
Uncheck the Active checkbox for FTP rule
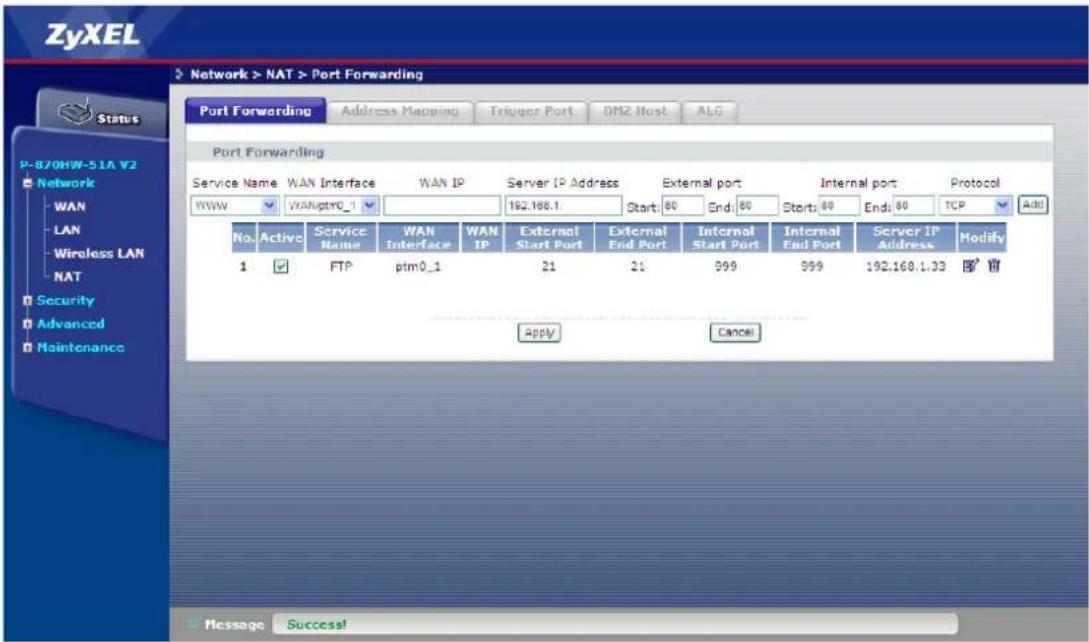point(281,266)
